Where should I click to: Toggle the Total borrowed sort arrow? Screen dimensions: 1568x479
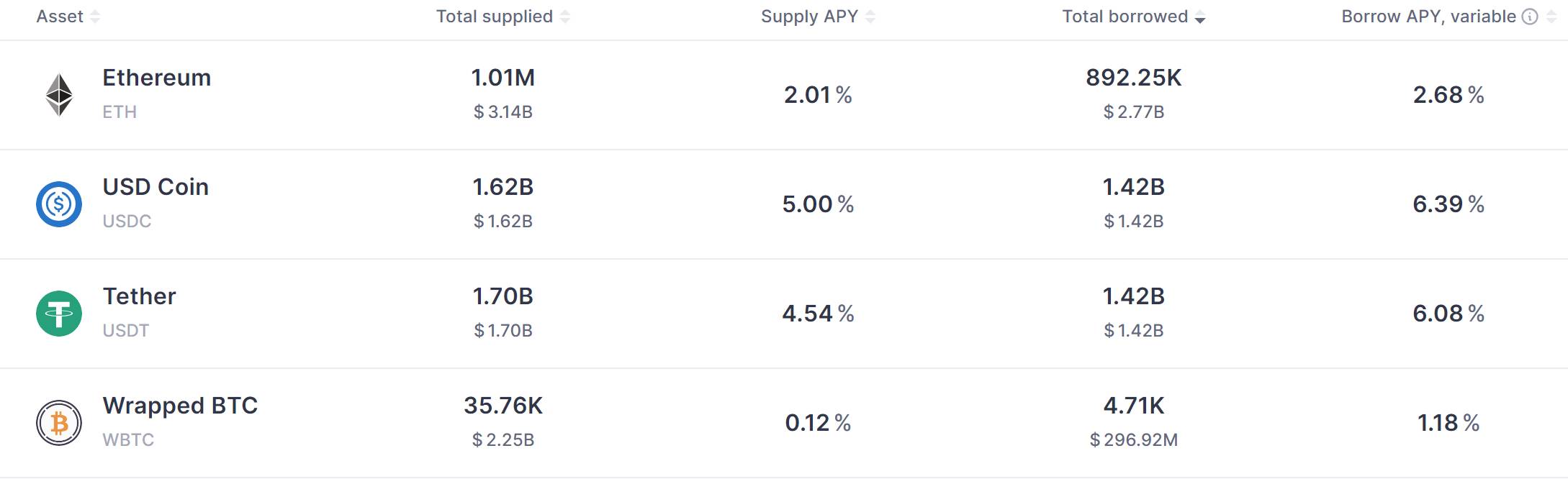1200,17
